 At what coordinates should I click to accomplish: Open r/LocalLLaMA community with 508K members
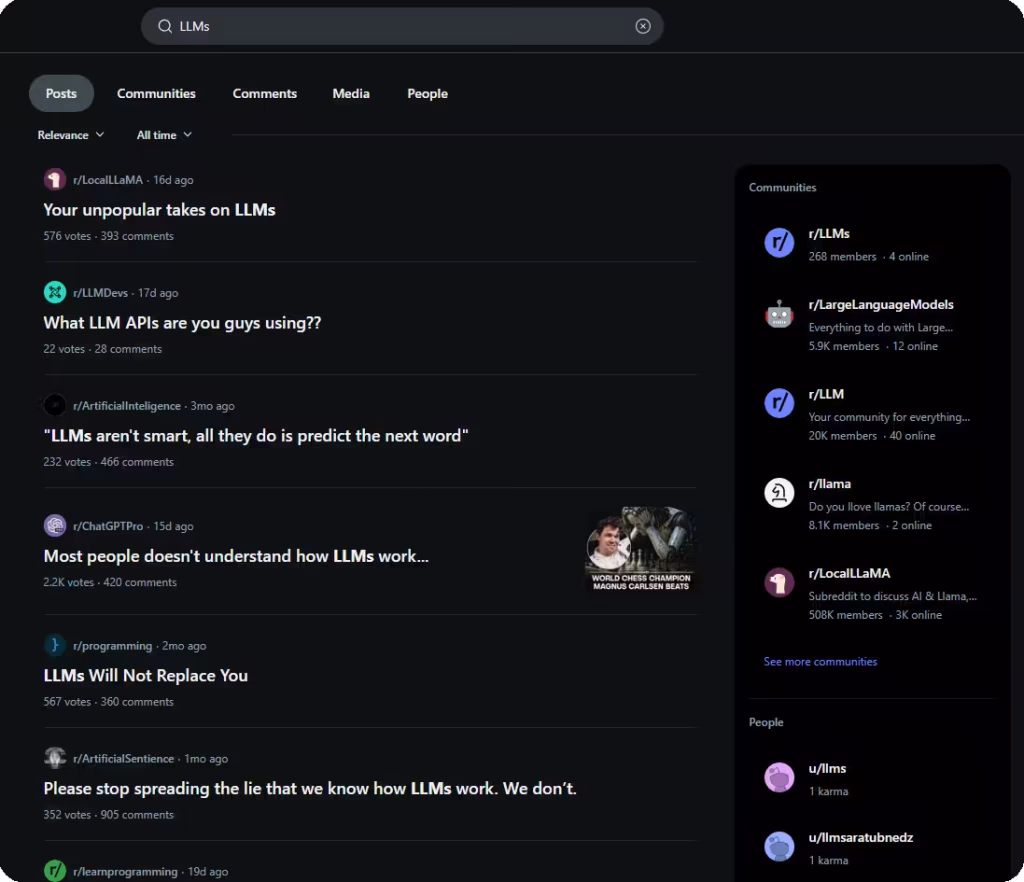(x=849, y=573)
